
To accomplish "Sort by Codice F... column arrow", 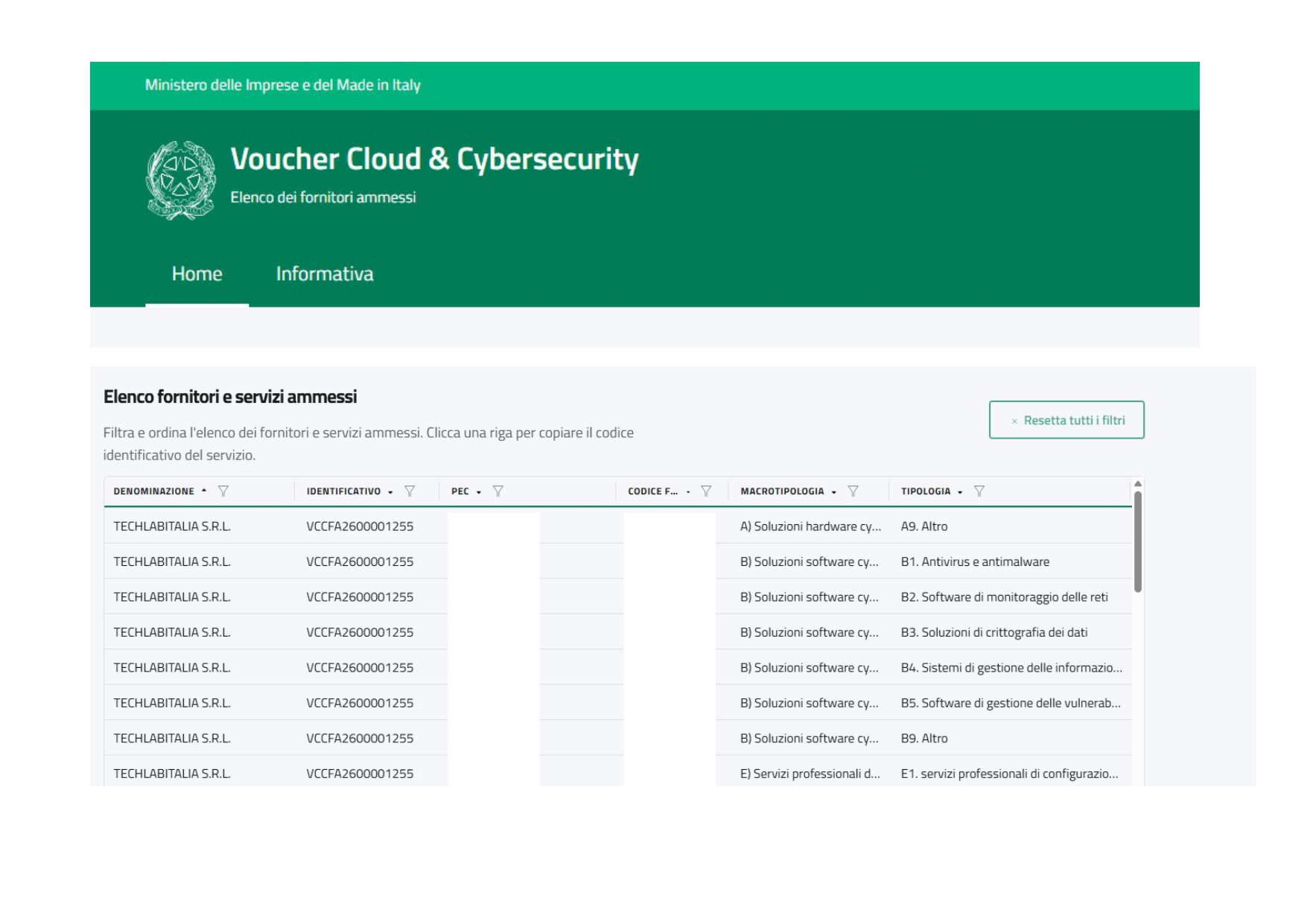I will click(688, 492).
